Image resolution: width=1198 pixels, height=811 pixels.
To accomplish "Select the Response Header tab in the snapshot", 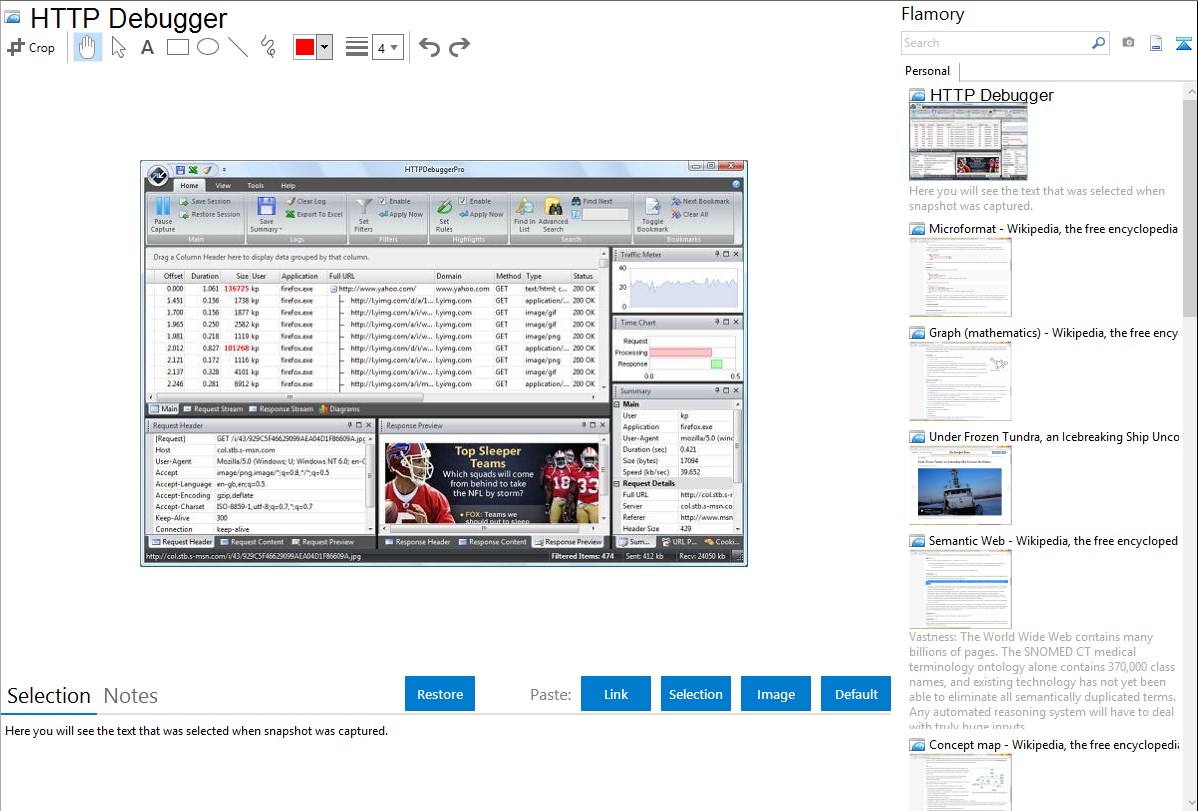I will pos(418,542).
